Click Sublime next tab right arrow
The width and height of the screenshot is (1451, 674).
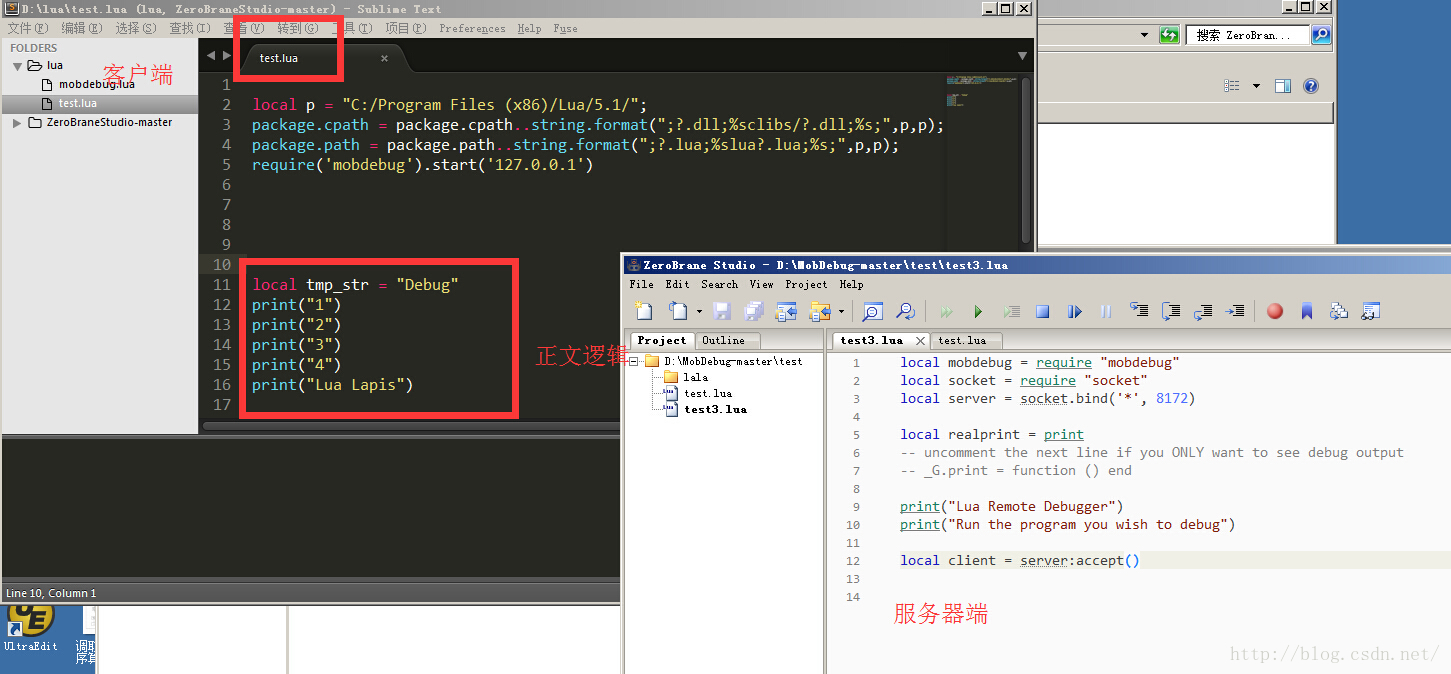pyautogui.click(x=227, y=55)
